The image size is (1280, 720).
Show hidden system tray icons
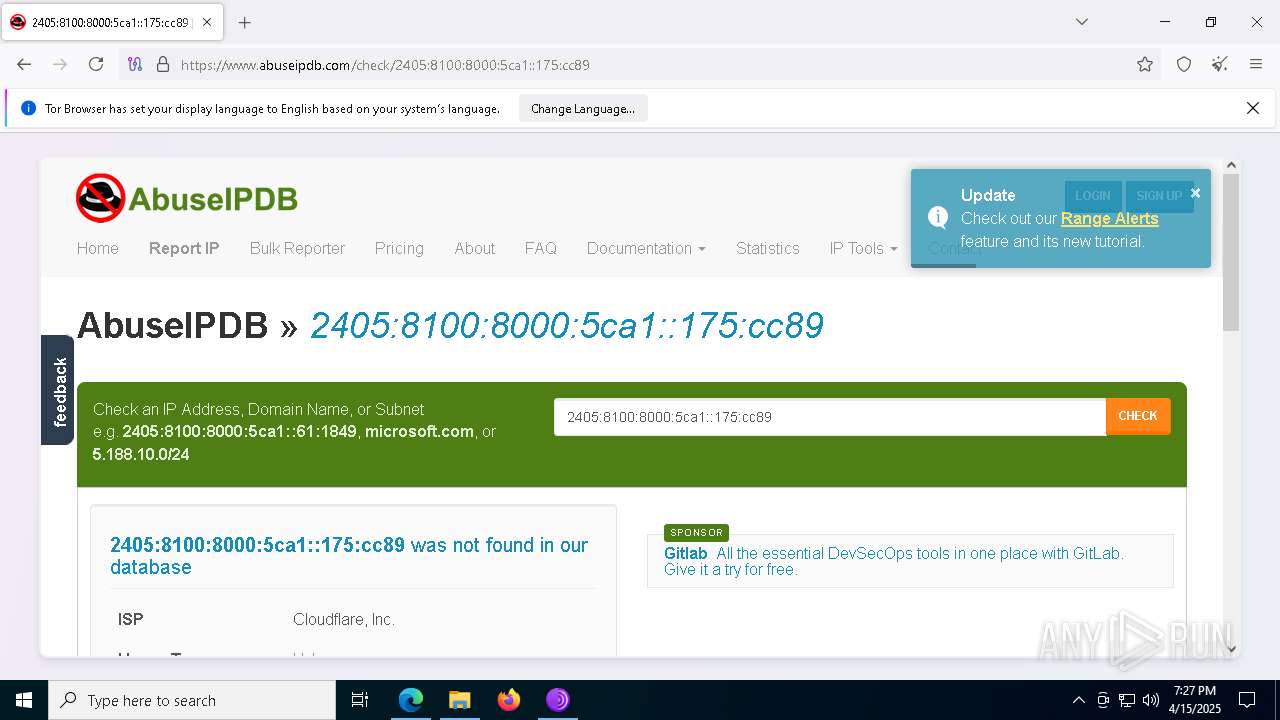pos(1078,700)
